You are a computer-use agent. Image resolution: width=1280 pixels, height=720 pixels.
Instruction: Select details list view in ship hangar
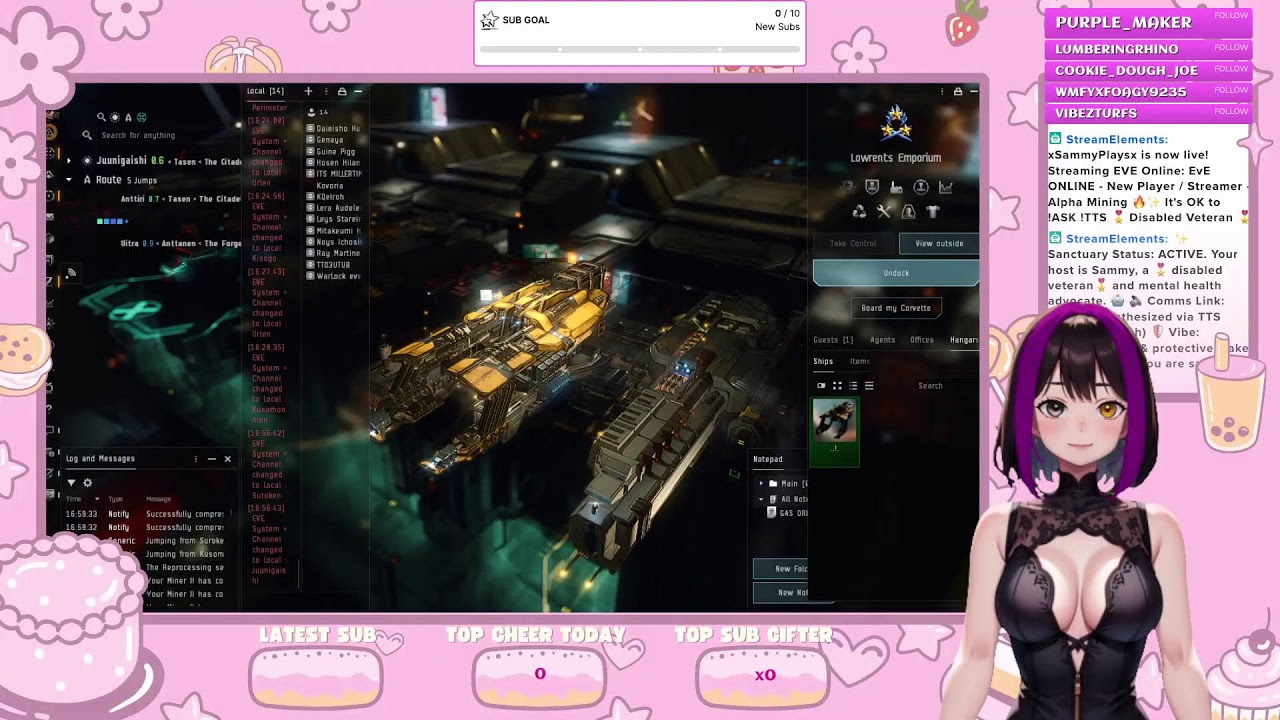853,386
